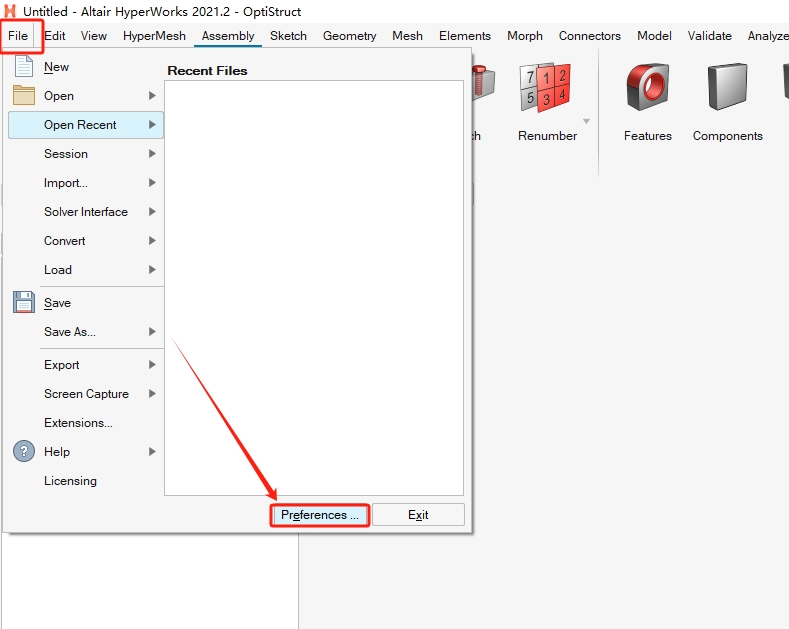
Task: Switch to the Validate ribbon tab
Action: pos(709,36)
